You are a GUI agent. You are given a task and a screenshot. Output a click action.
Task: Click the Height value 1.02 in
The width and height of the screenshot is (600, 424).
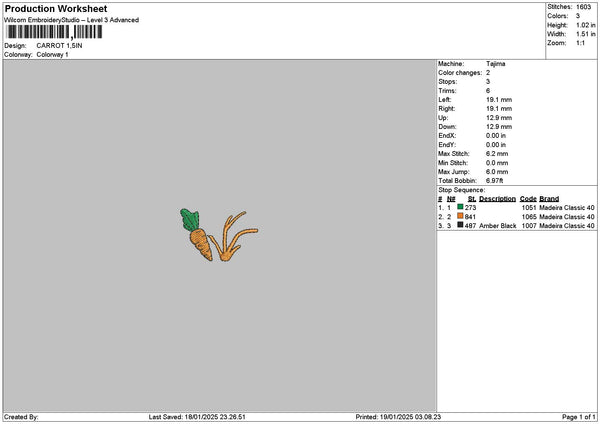585,25
